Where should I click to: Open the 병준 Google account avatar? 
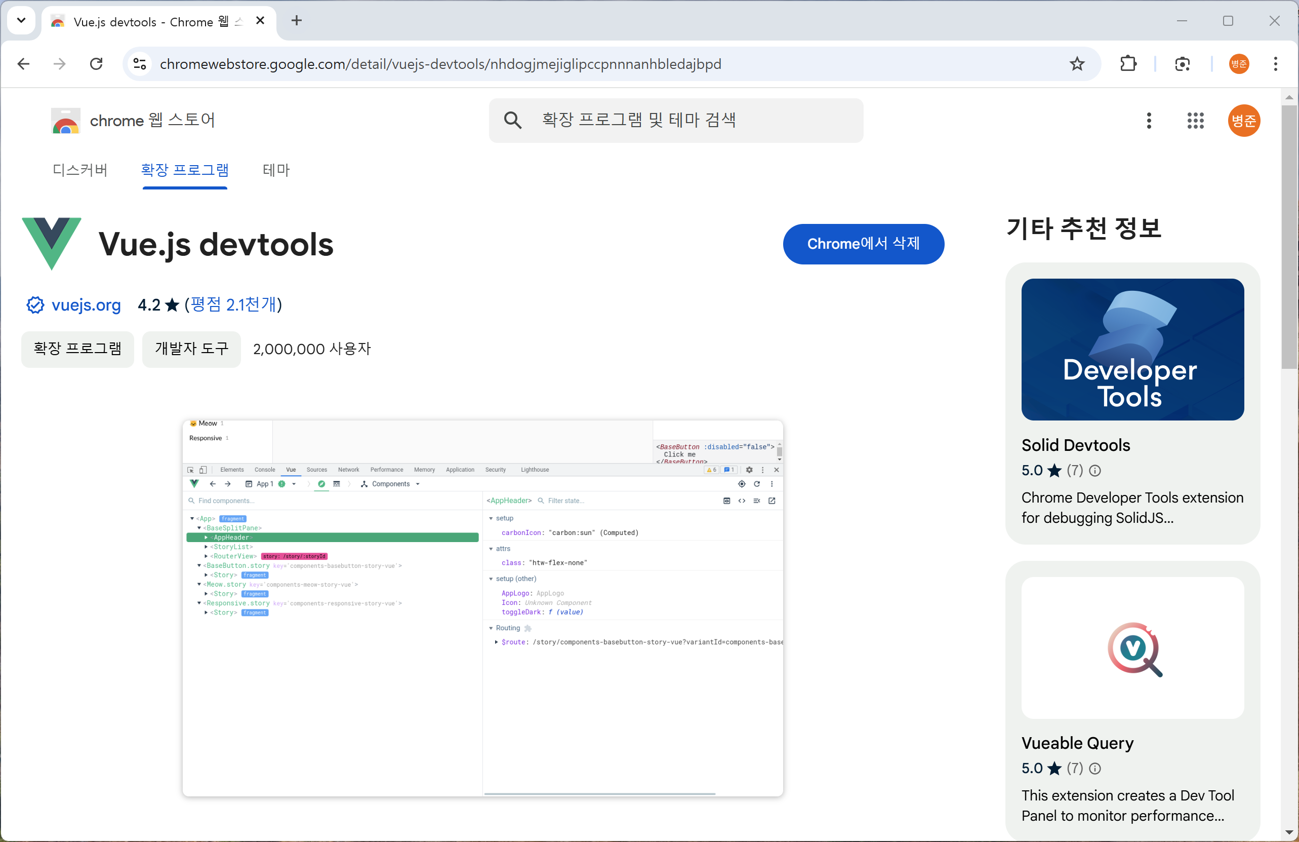1244,121
